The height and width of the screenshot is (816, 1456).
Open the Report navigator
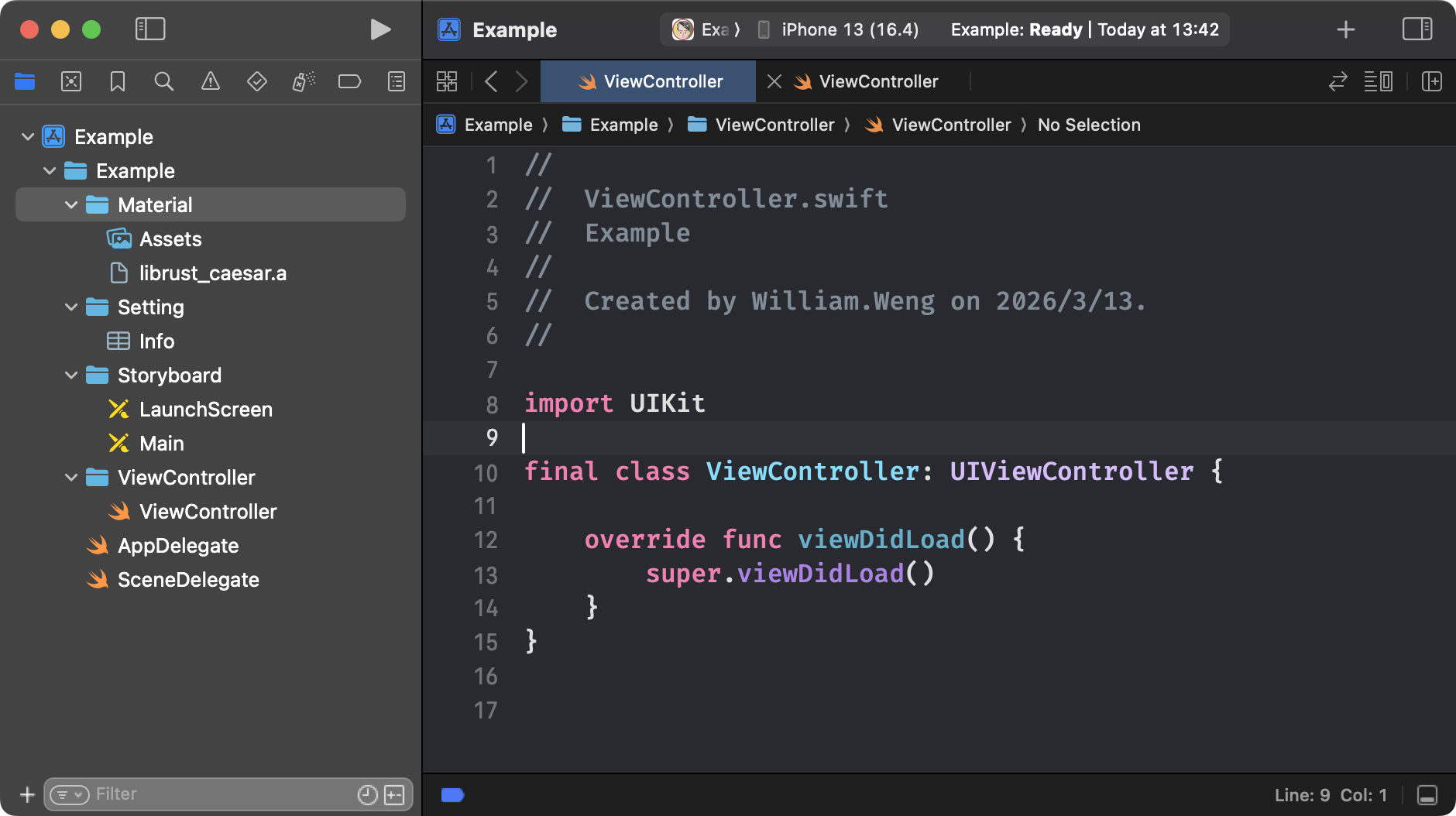(397, 81)
